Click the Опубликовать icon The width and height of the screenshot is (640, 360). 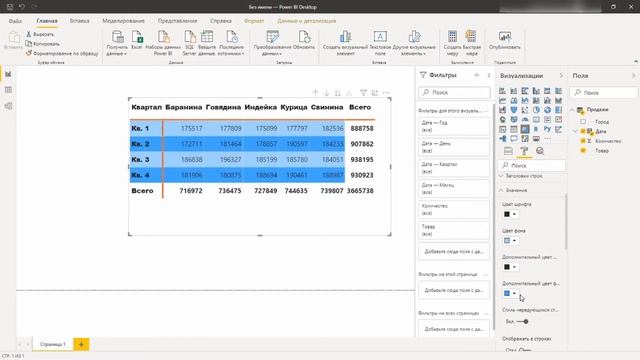pyautogui.click(x=505, y=40)
